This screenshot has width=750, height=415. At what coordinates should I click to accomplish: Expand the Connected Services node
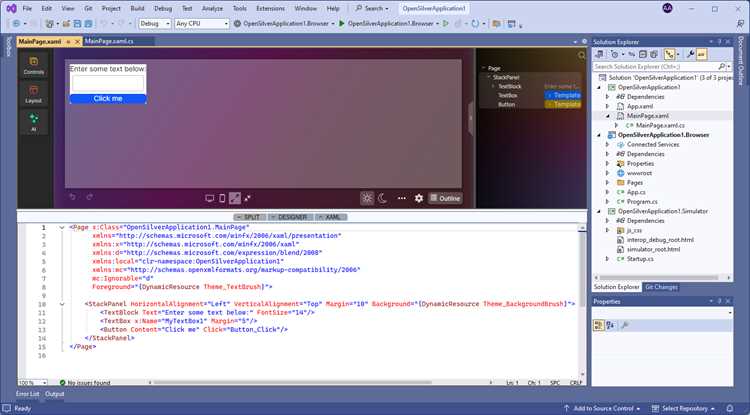coord(607,144)
